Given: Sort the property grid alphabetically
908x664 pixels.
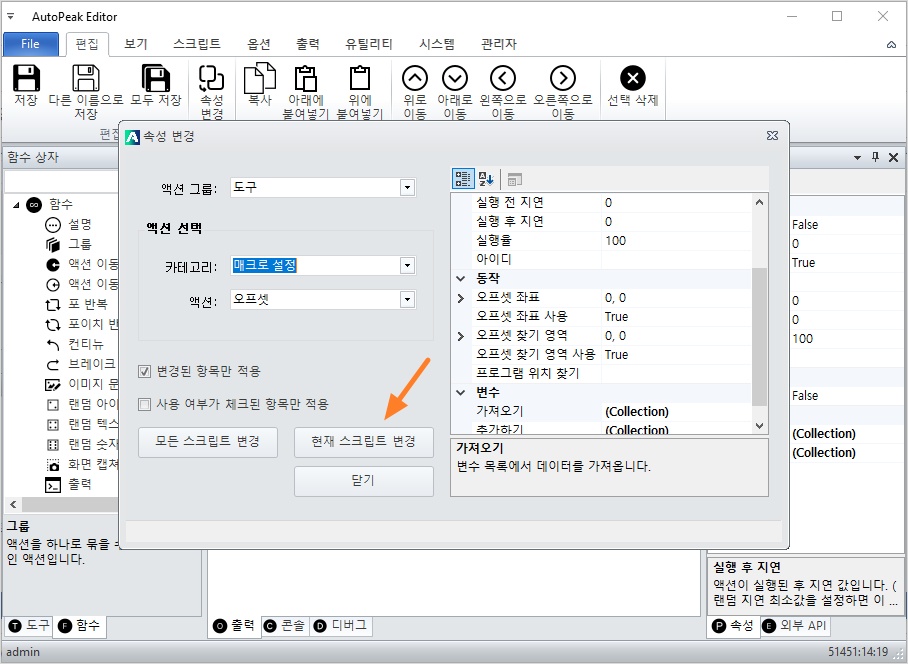Looking at the screenshot, I should click(x=486, y=179).
